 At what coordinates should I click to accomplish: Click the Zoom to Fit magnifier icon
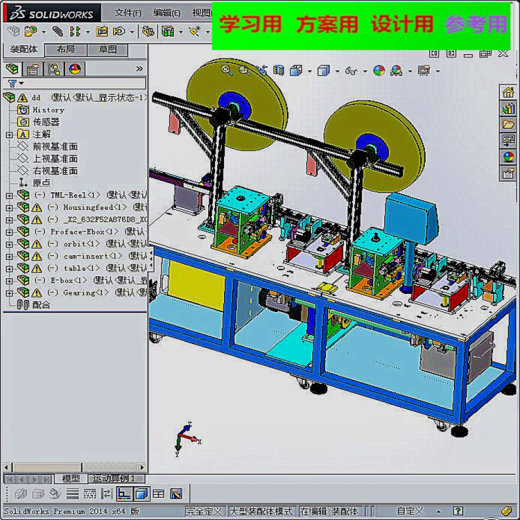[227, 70]
